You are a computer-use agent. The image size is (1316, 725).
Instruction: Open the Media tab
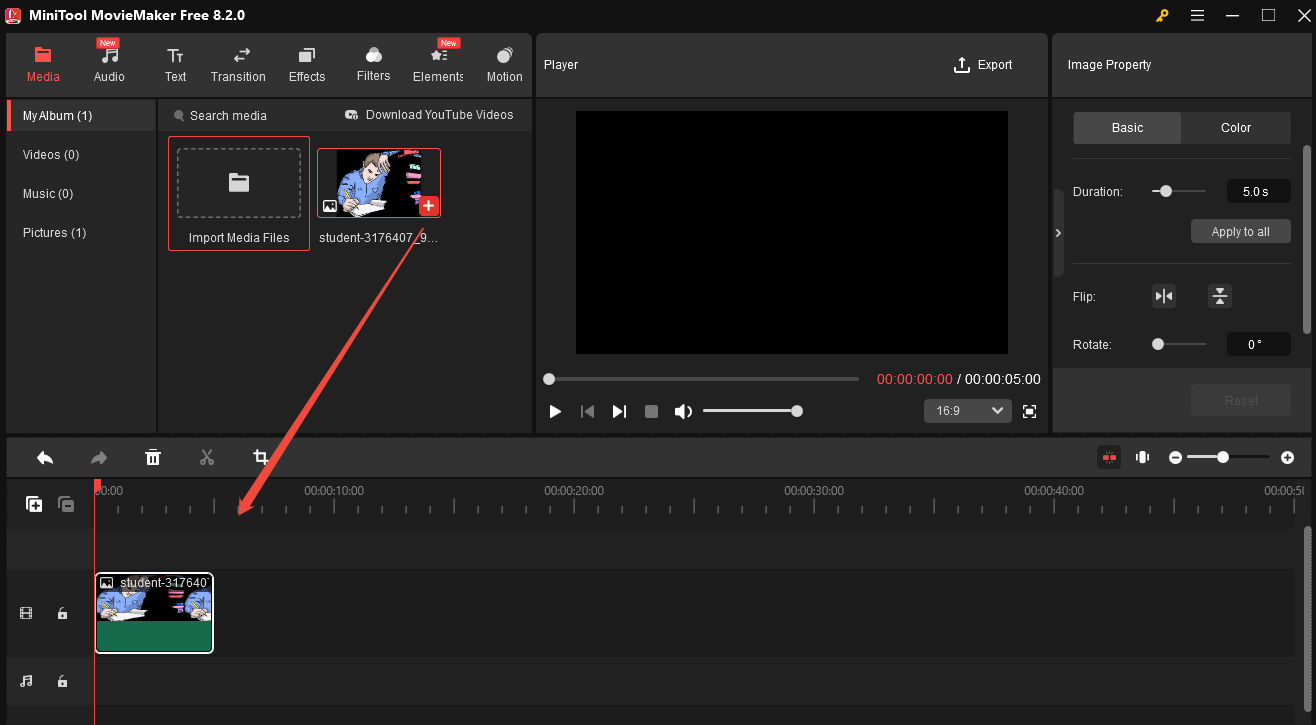[x=43, y=65]
